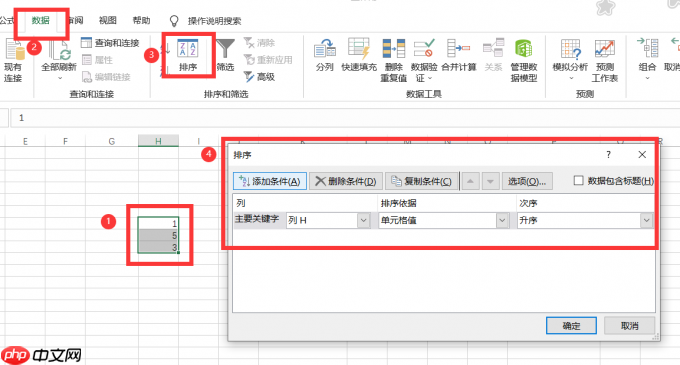The image size is (680, 365).
Task: Click 取消 in the sort dialog
Action: [629, 326]
